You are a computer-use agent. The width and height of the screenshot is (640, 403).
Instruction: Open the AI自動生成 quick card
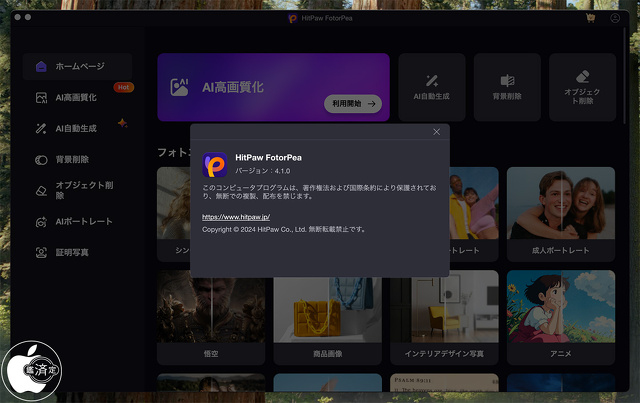(431, 87)
